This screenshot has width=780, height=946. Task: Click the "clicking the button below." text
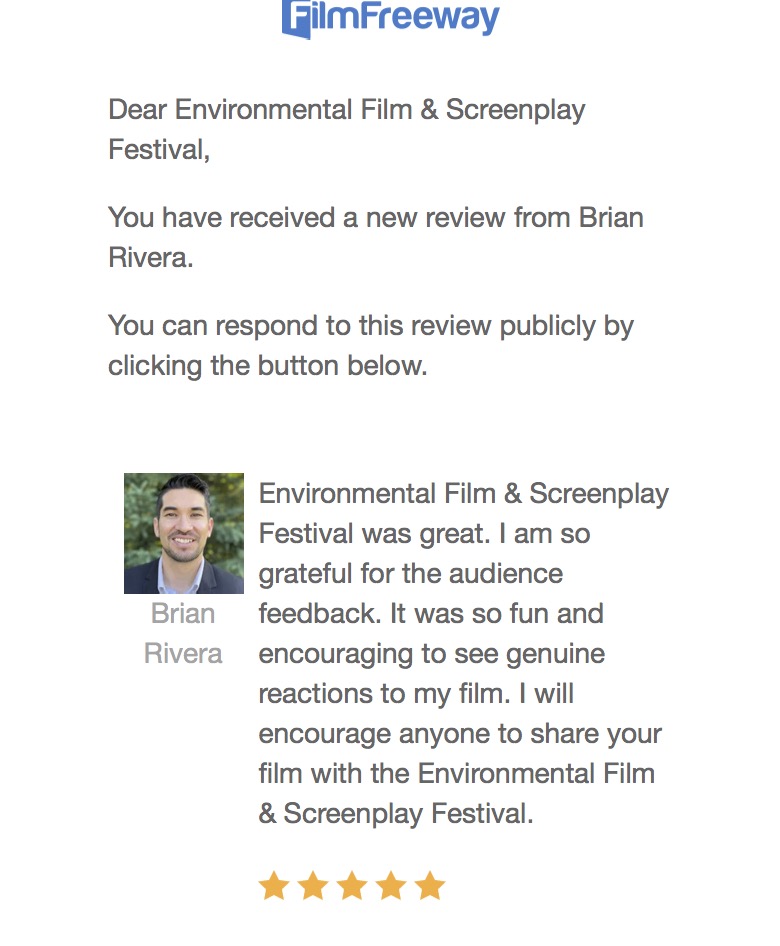(x=268, y=366)
